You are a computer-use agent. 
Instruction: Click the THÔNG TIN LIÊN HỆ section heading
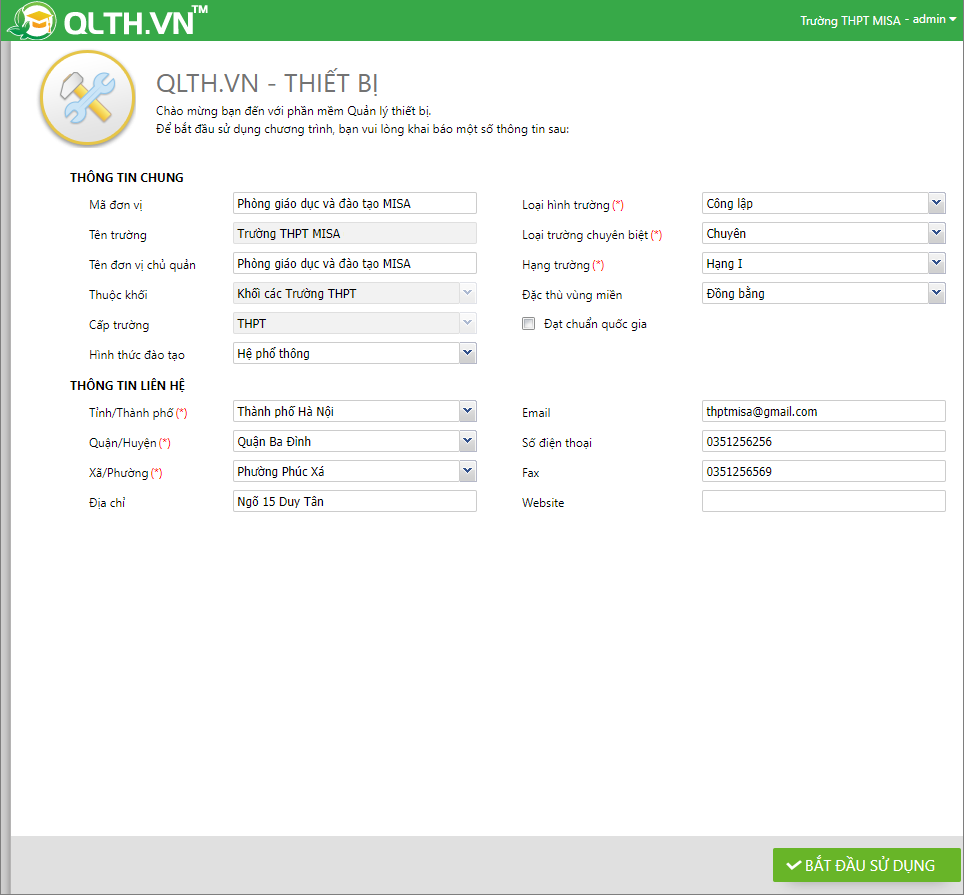(127, 385)
